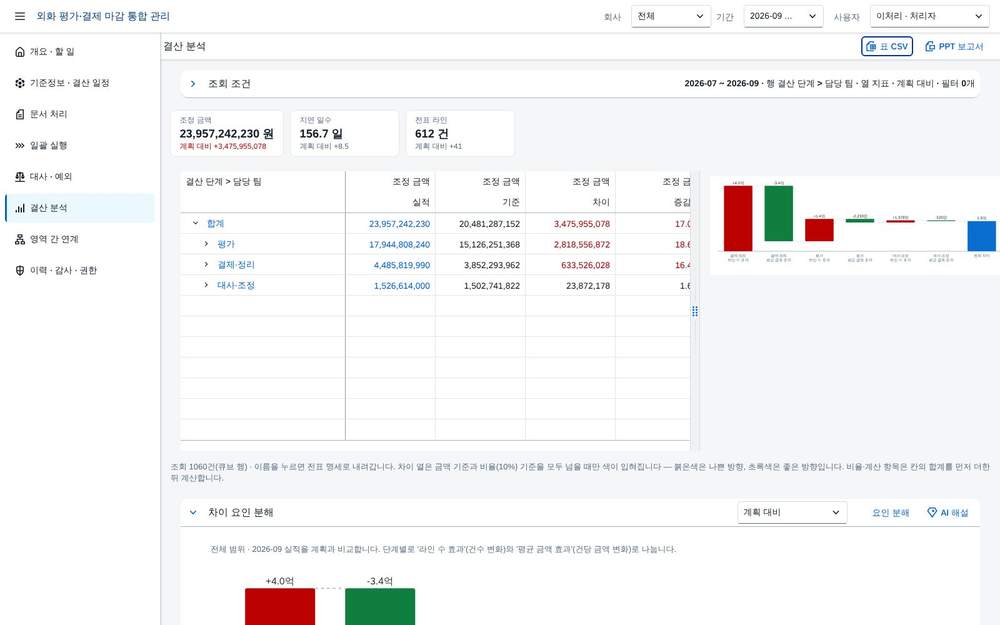The height and width of the screenshot is (625, 1000).
Task: Click the home icon for 개요 · 할 일
Action: coord(20,52)
